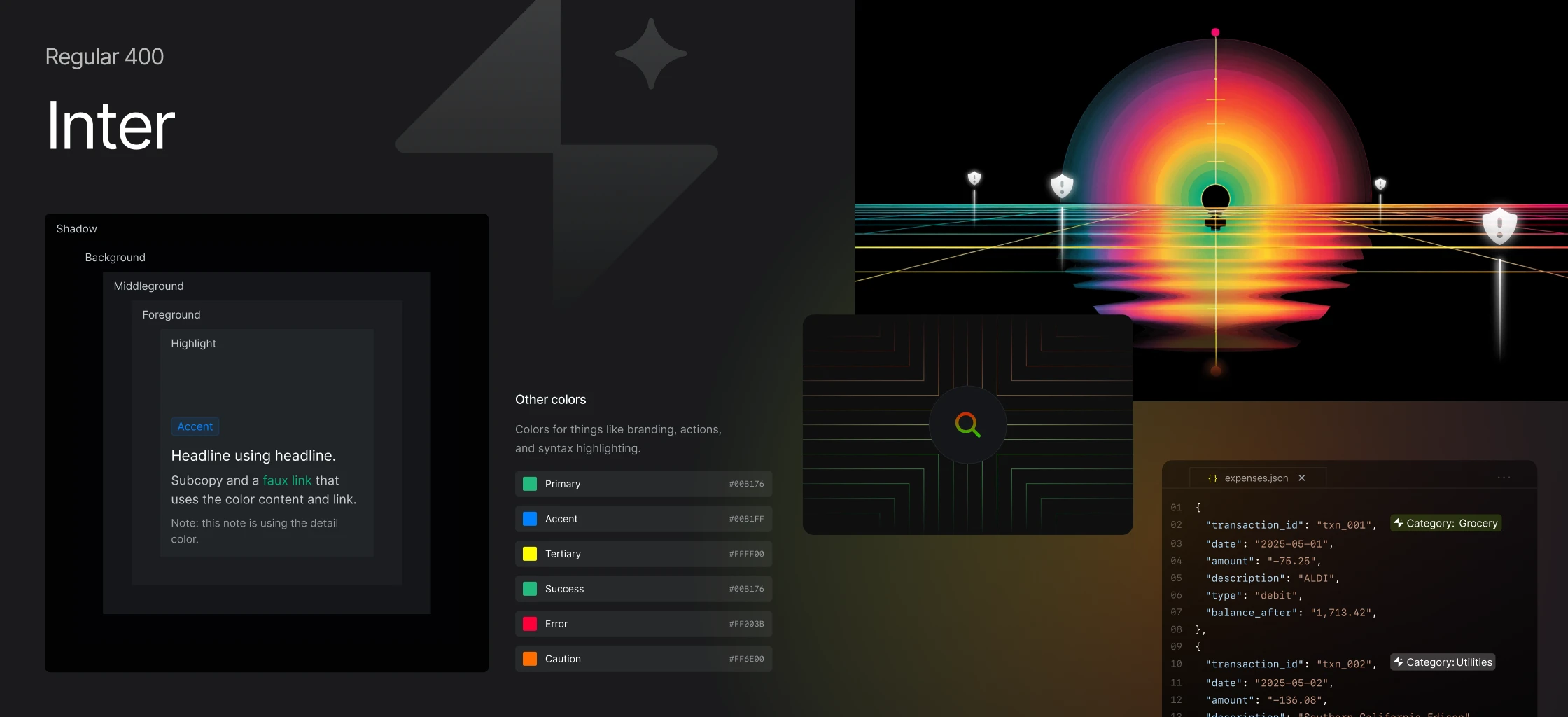Select the red Error color swatch
This screenshot has width=1568, height=717.
point(530,624)
